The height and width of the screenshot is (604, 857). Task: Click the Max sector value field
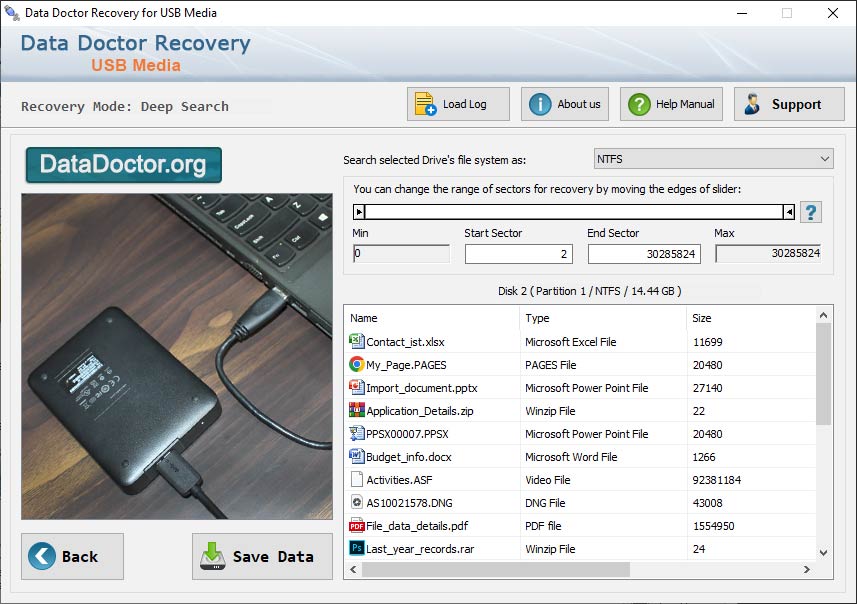click(x=768, y=253)
